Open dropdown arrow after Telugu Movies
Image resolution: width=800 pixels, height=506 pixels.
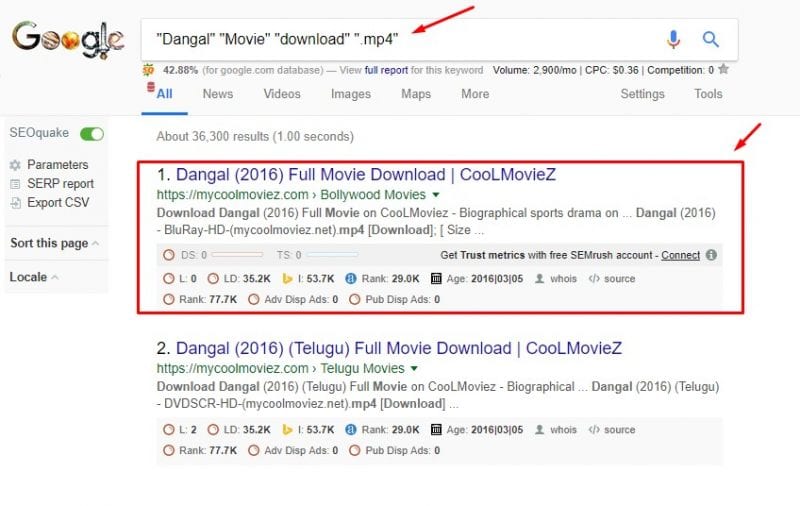click(414, 368)
